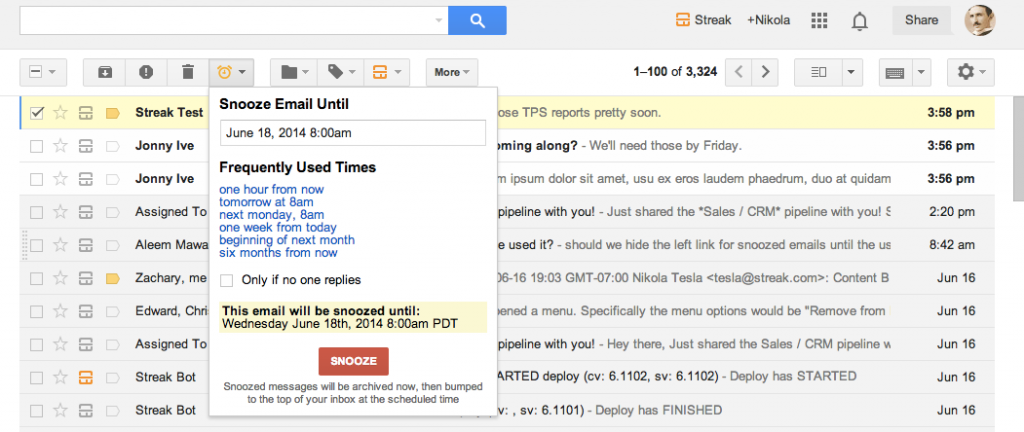
Task: Archive the selected email
Action: [x=104, y=72]
